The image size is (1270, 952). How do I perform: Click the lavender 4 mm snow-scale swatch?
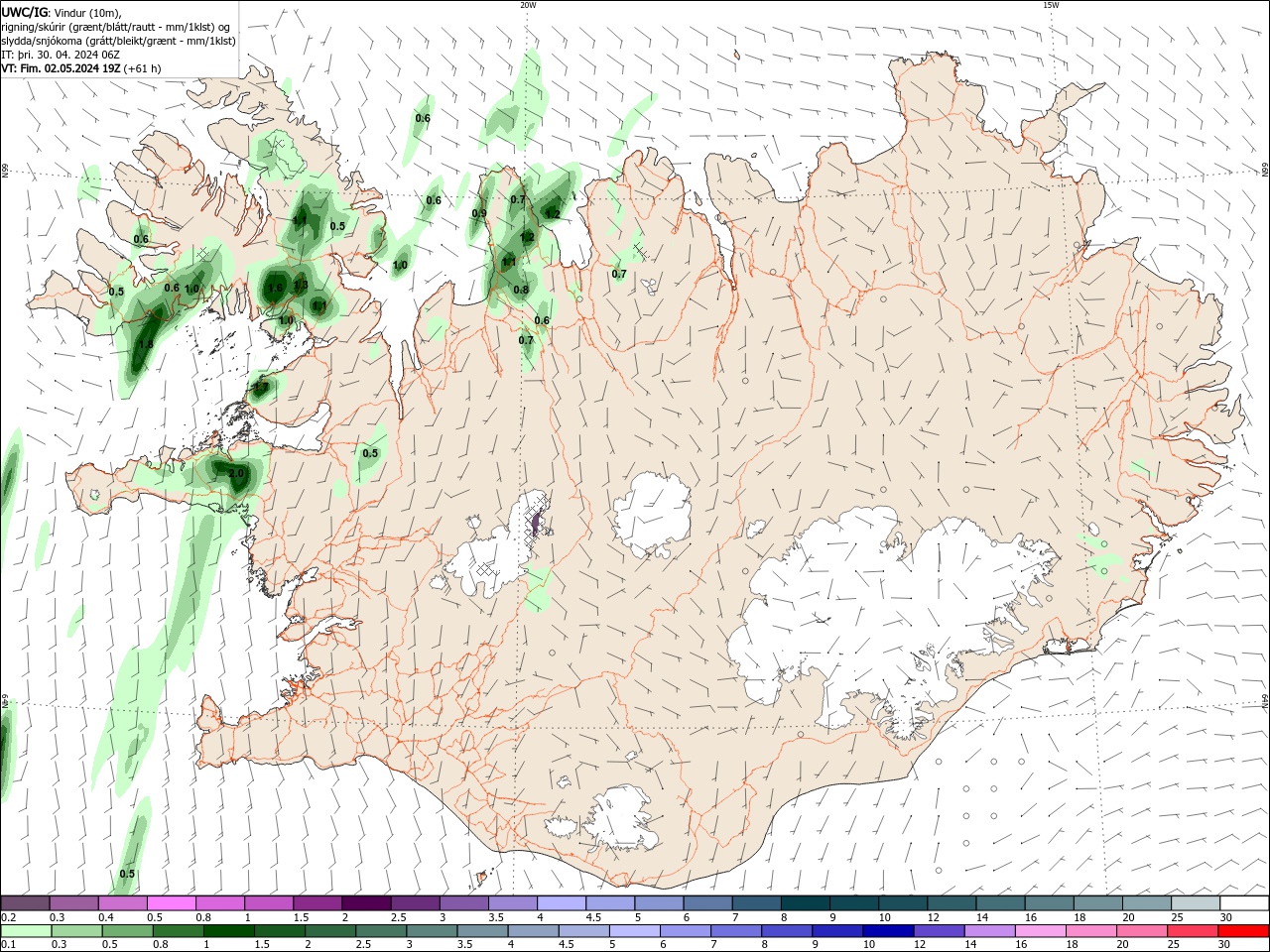562,903
